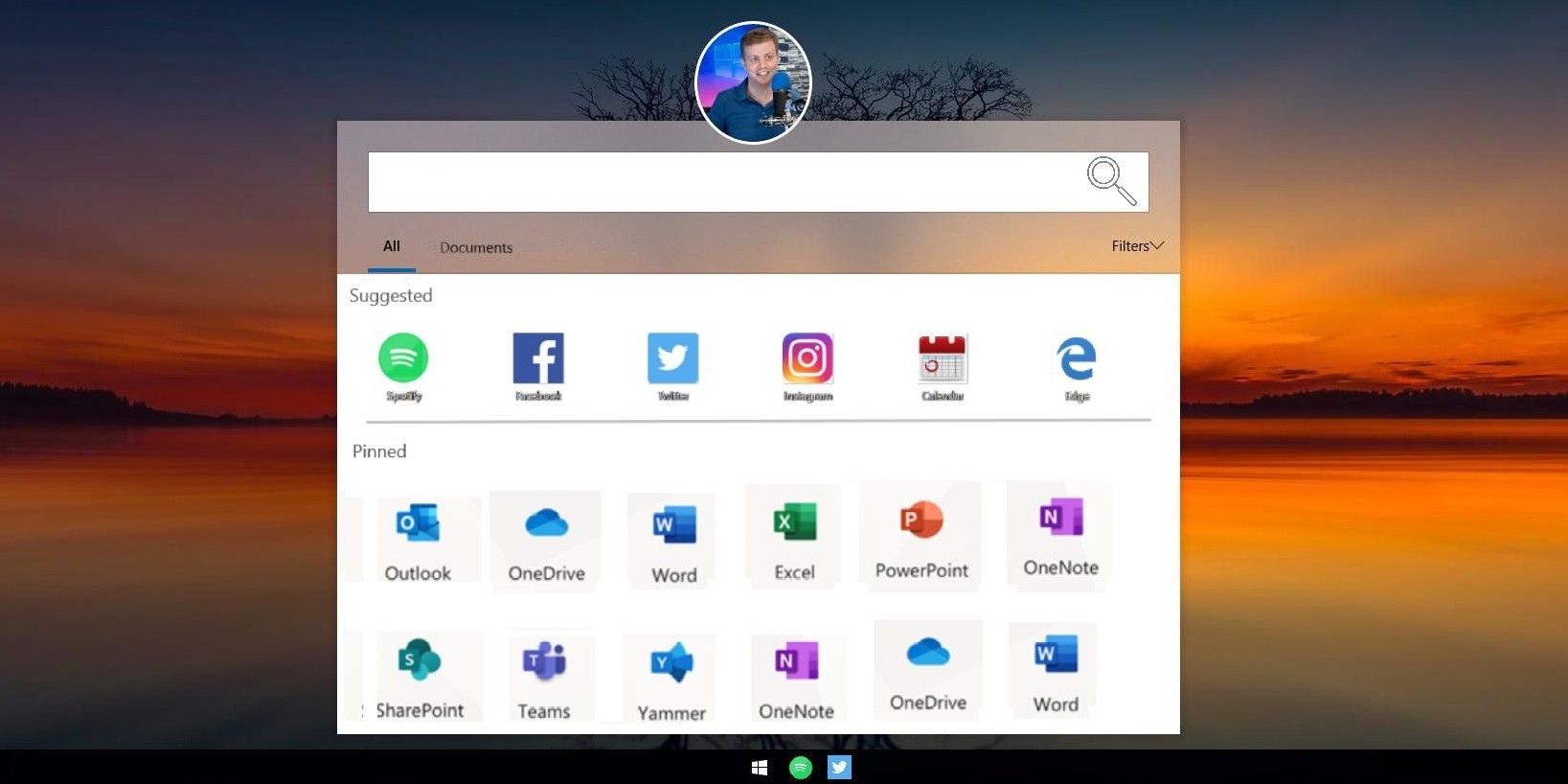Open Instagram suggested app
This screenshot has height=784, width=1568.
click(807, 367)
